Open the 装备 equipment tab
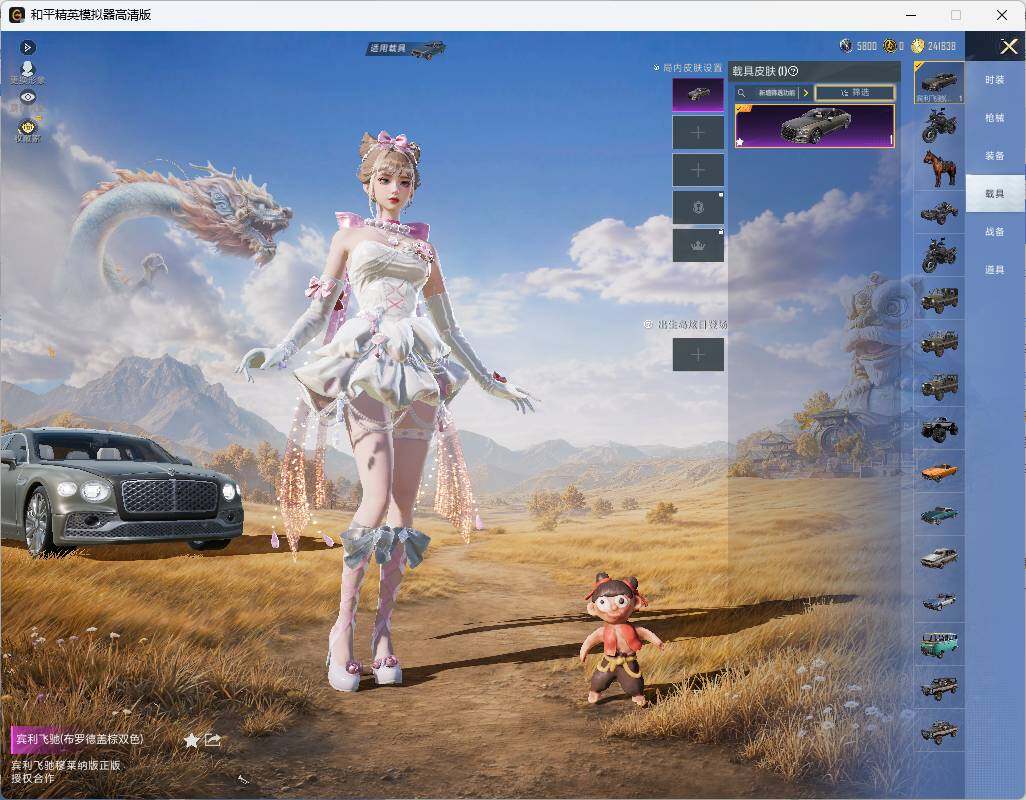This screenshot has width=1026, height=800. coord(995,156)
